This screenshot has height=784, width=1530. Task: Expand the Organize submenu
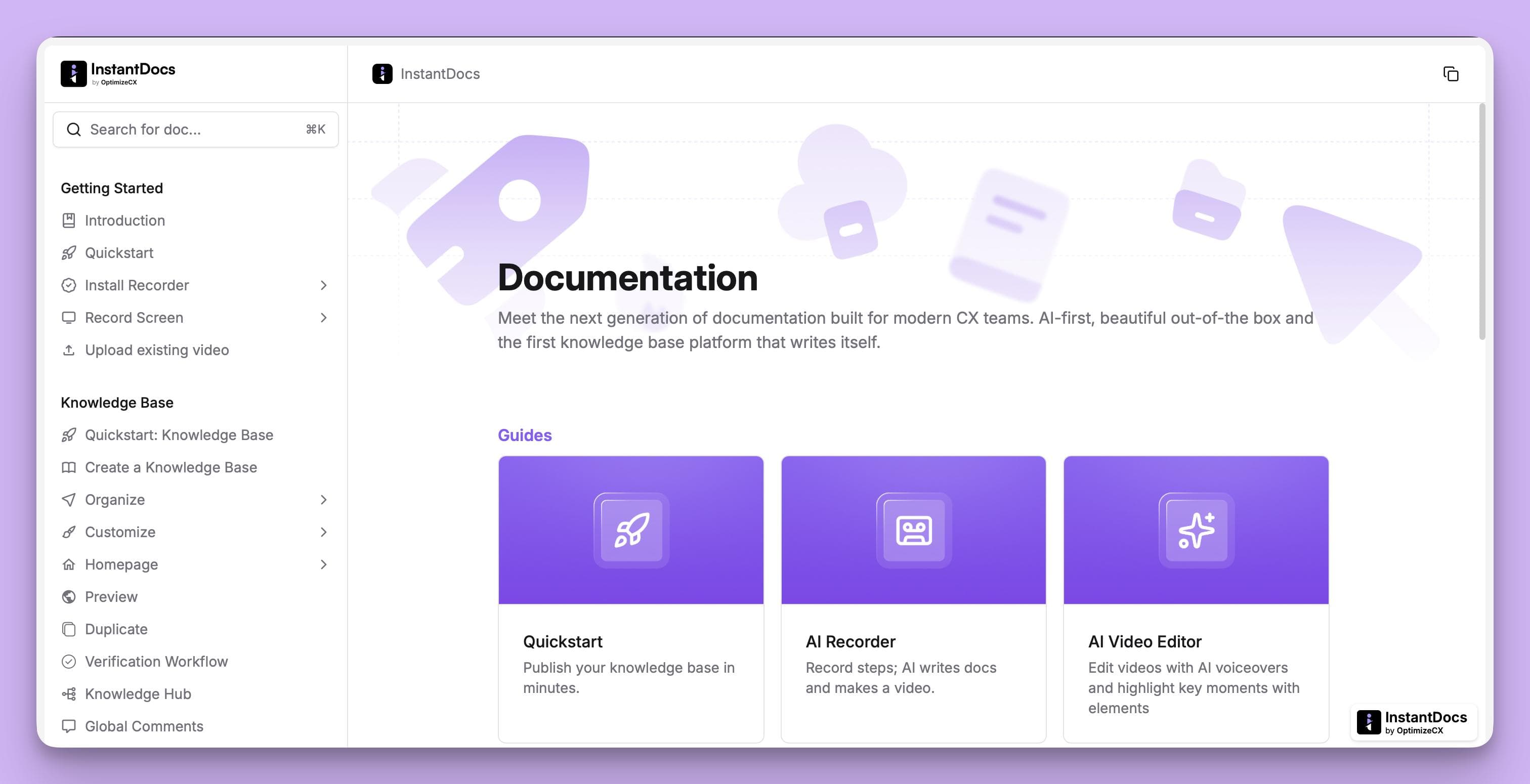[324, 500]
